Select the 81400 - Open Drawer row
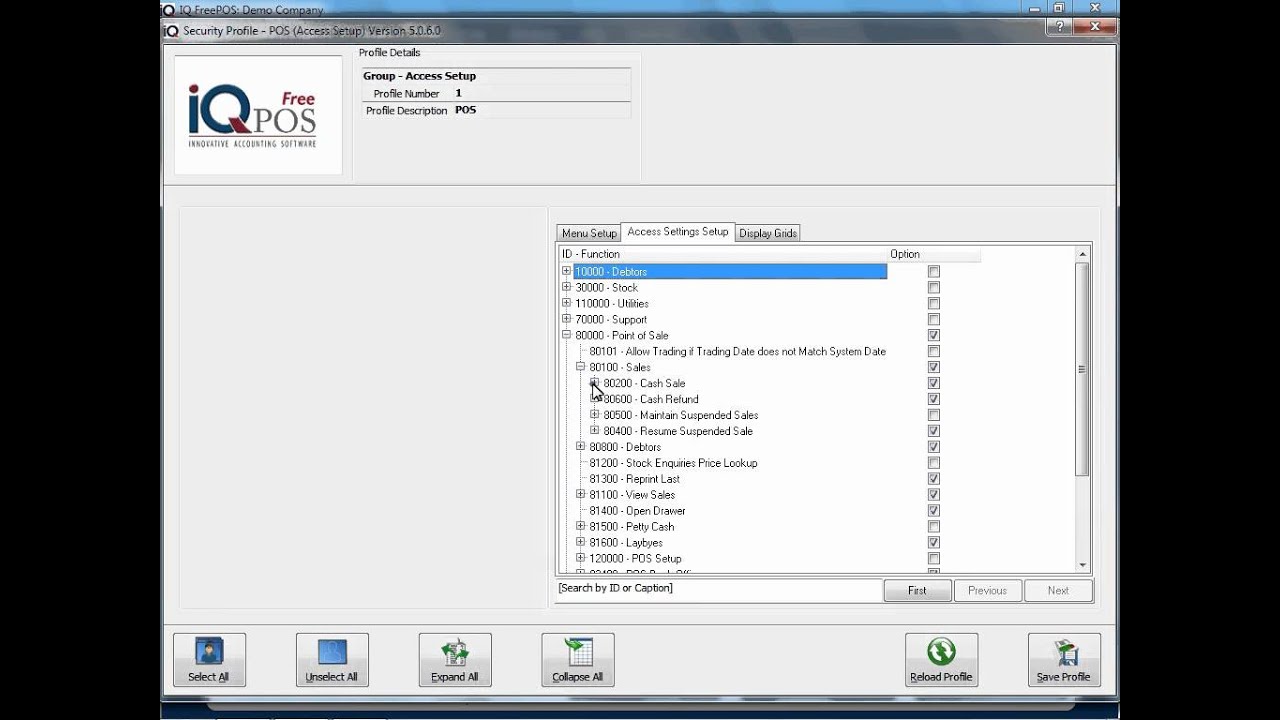 tap(637, 511)
